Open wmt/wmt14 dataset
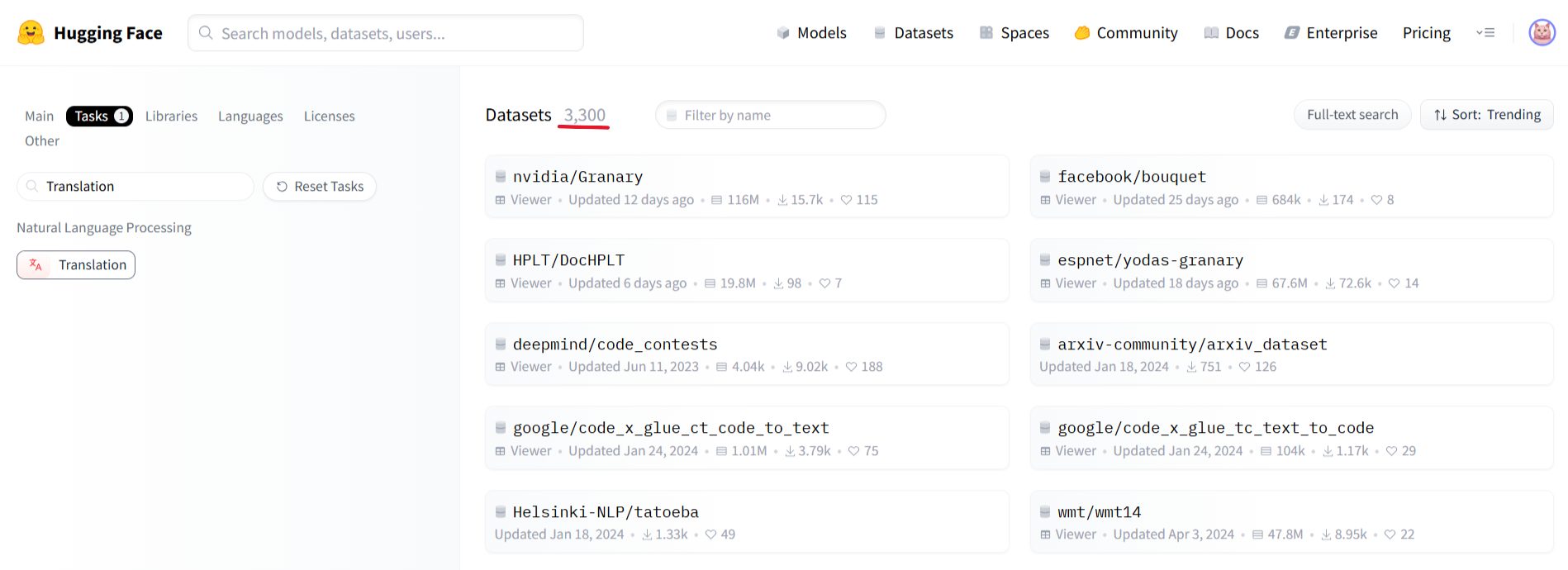The width and height of the screenshot is (1568, 570). tap(1291, 522)
